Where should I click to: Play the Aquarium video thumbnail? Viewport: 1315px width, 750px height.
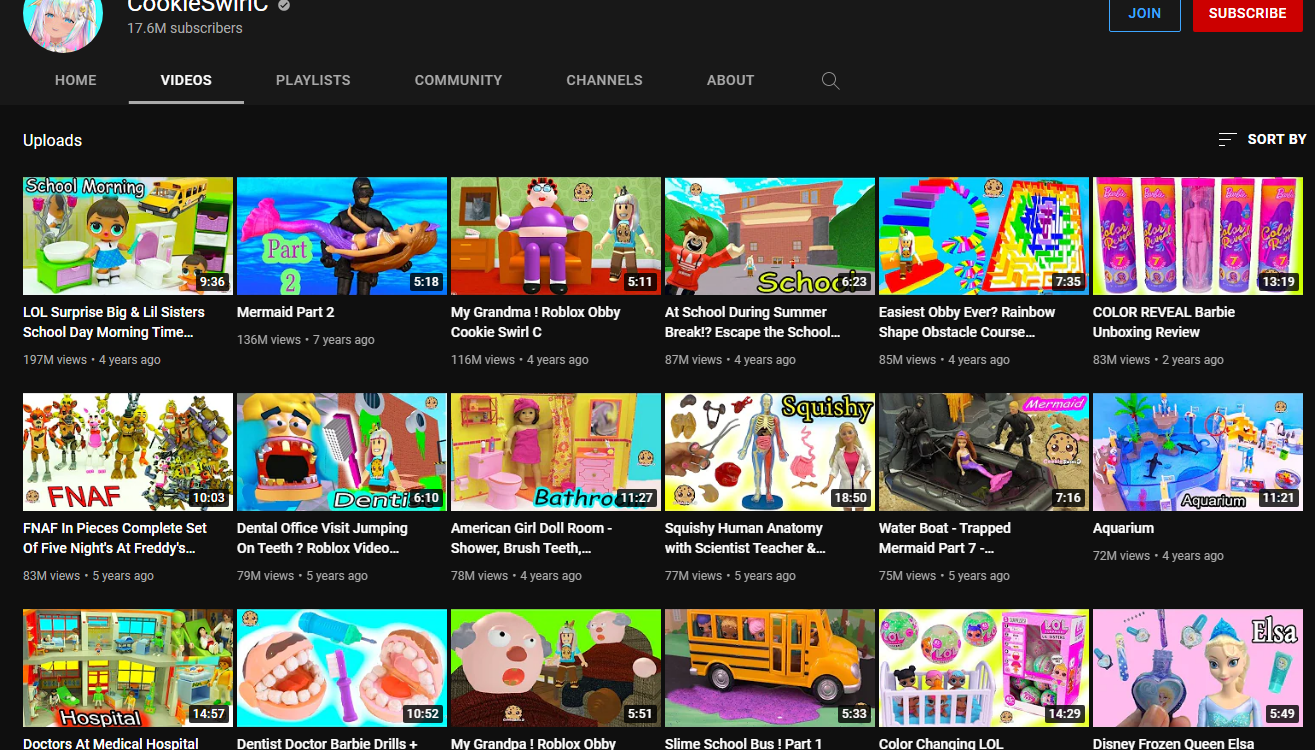pos(1198,452)
